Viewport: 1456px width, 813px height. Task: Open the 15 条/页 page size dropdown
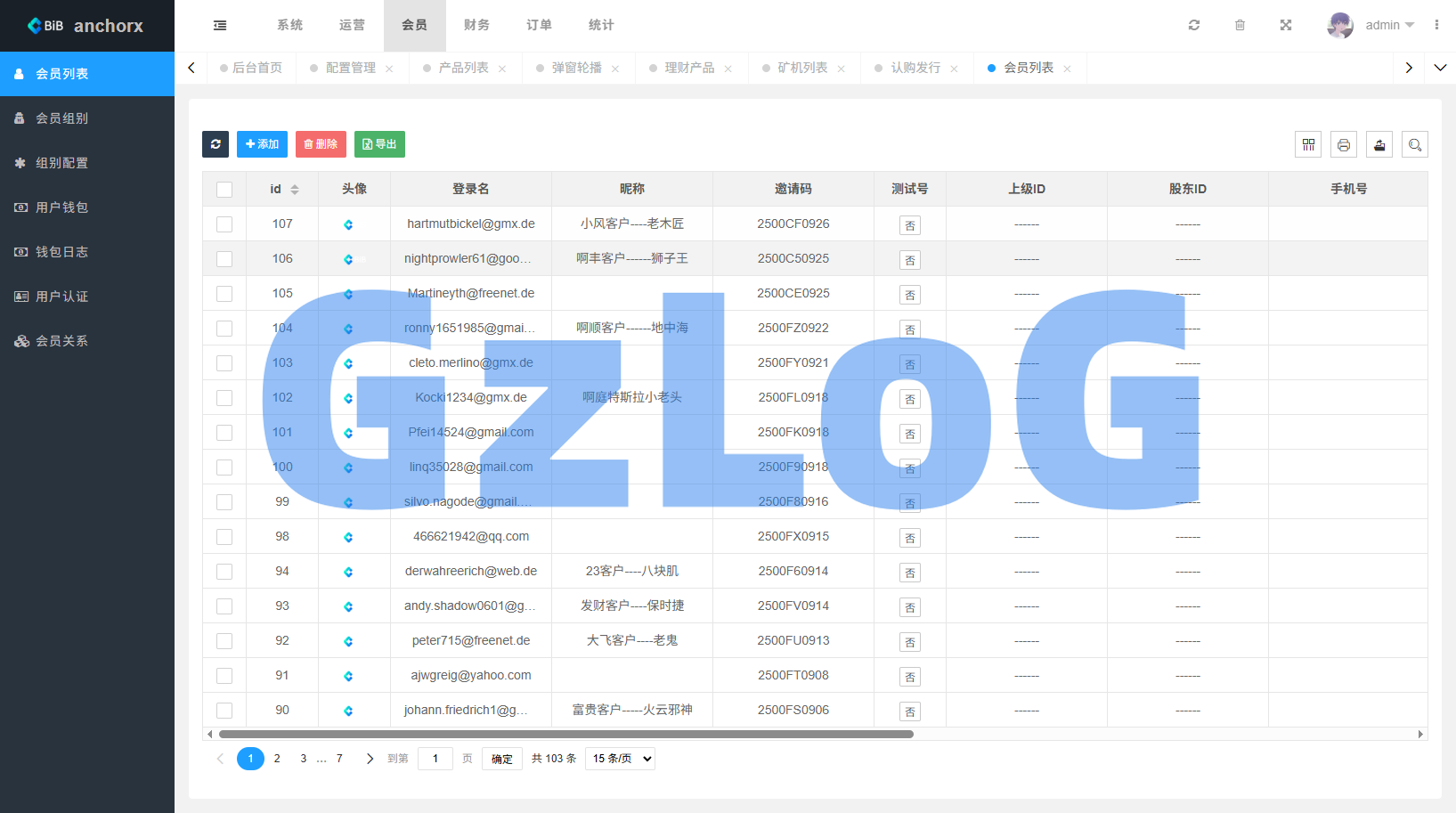click(621, 759)
